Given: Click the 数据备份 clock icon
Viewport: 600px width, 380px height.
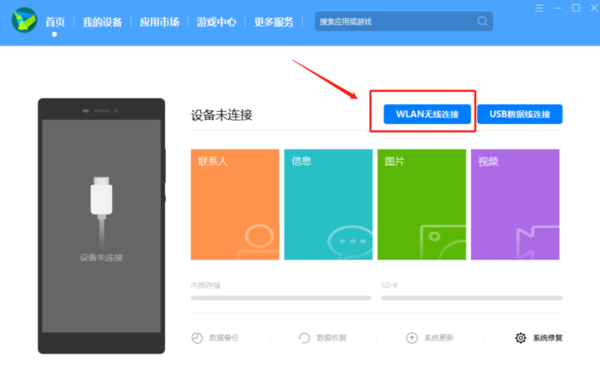Looking at the screenshot, I should coord(197,338).
